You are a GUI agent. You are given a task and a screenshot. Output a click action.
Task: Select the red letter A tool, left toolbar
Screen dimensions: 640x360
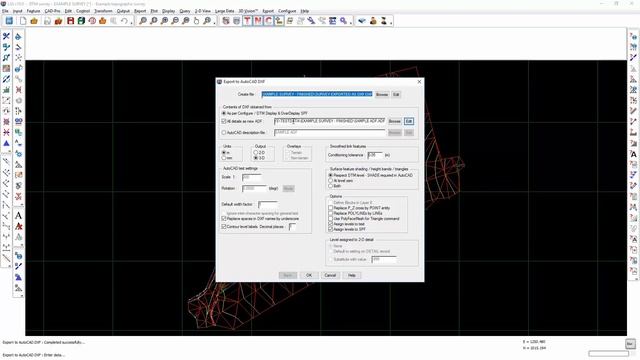[x=18, y=226]
